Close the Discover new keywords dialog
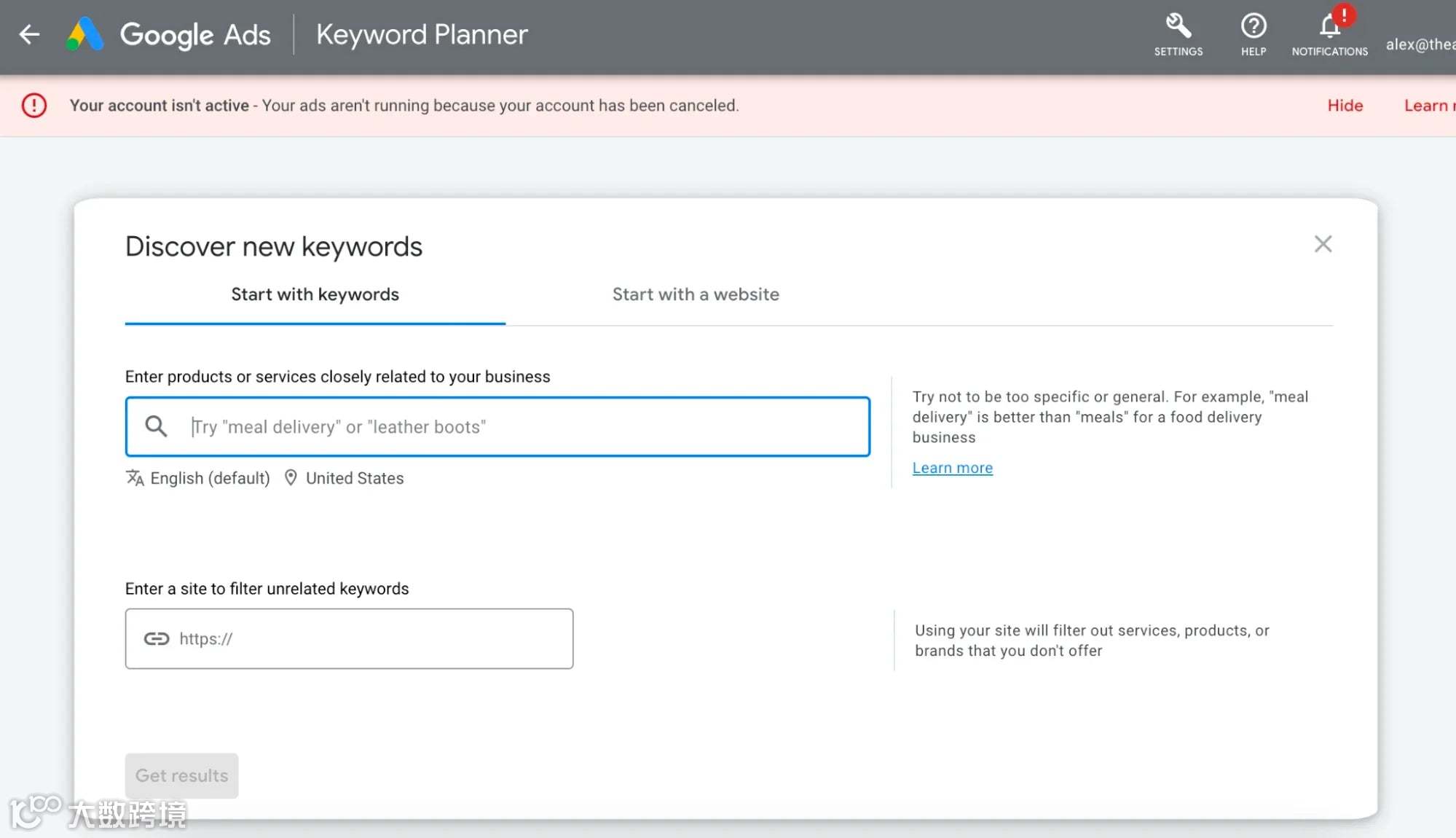 (1323, 244)
